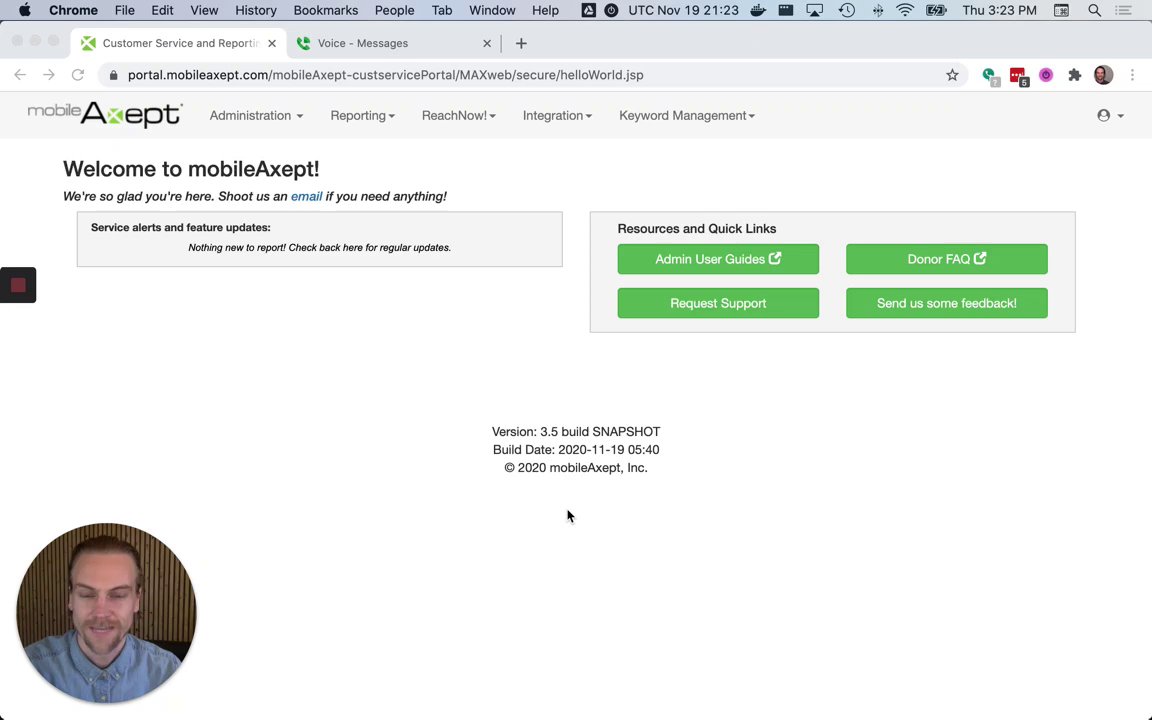1152x720 pixels.
Task: Follow the email link
Action: tap(306, 196)
